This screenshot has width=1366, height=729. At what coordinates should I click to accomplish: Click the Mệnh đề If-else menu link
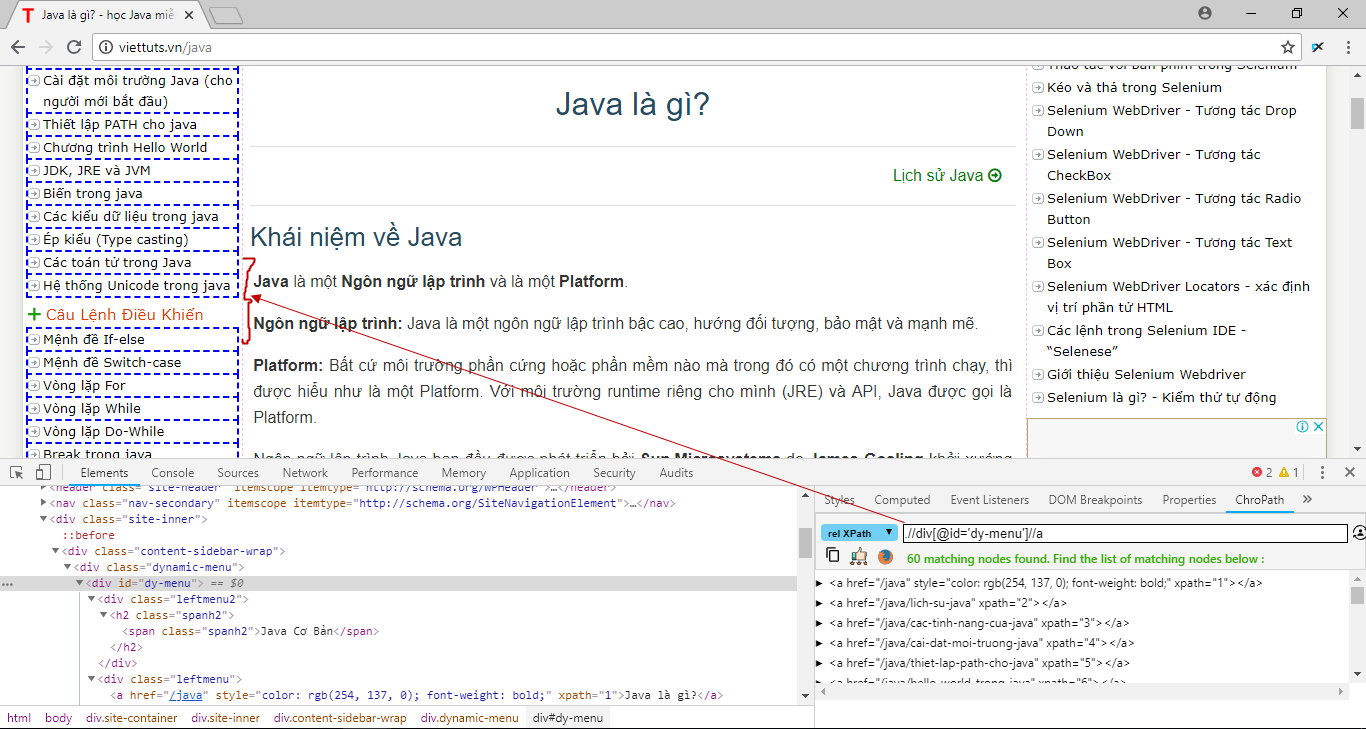click(x=93, y=340)
